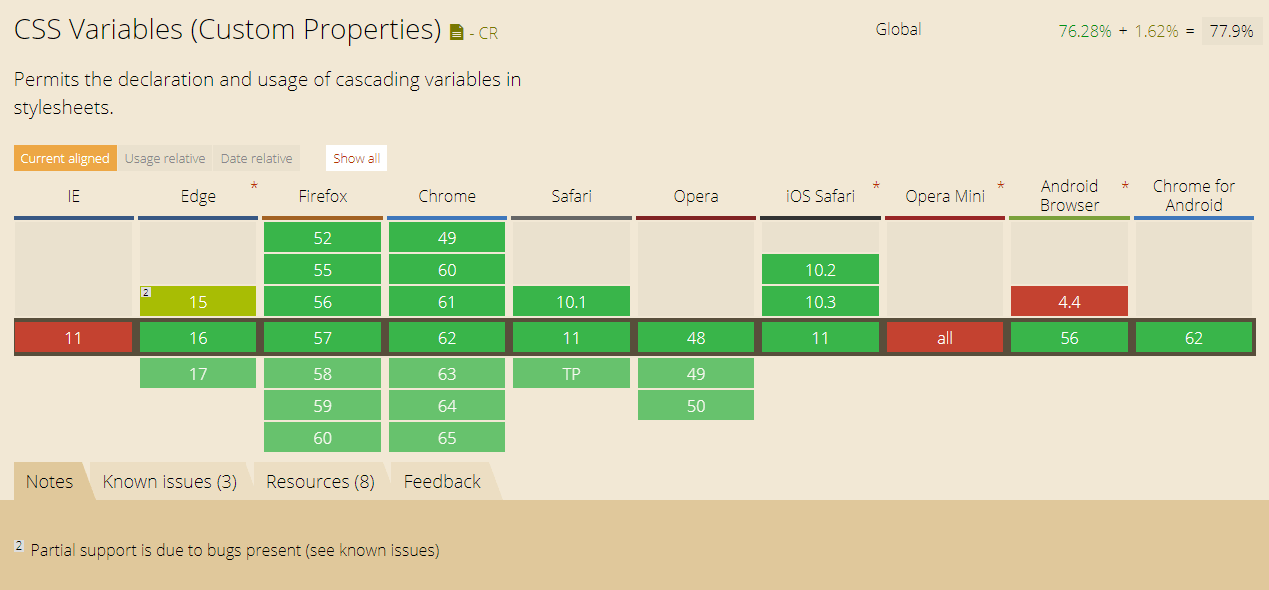Image resolution: width=1269 pixels, height=590 pixels.
Task: Follow the known issues link in the note
Action: (x=389, y=550)
